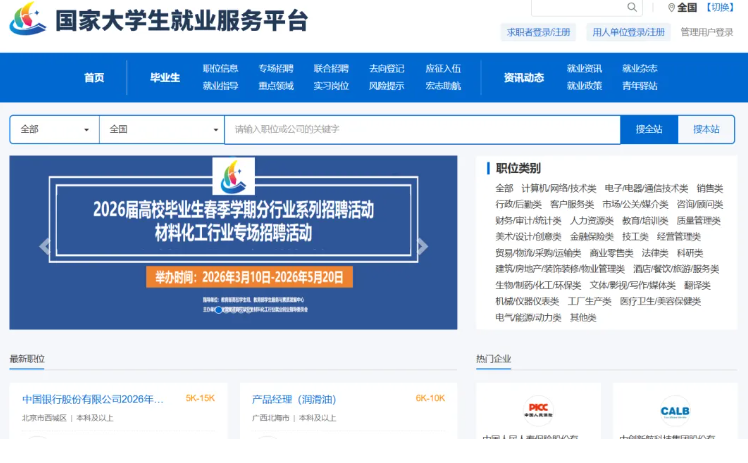The image size is (748, 463).
Task: Open 资讯动态 in the navigation bar
Action: point(523,77)
